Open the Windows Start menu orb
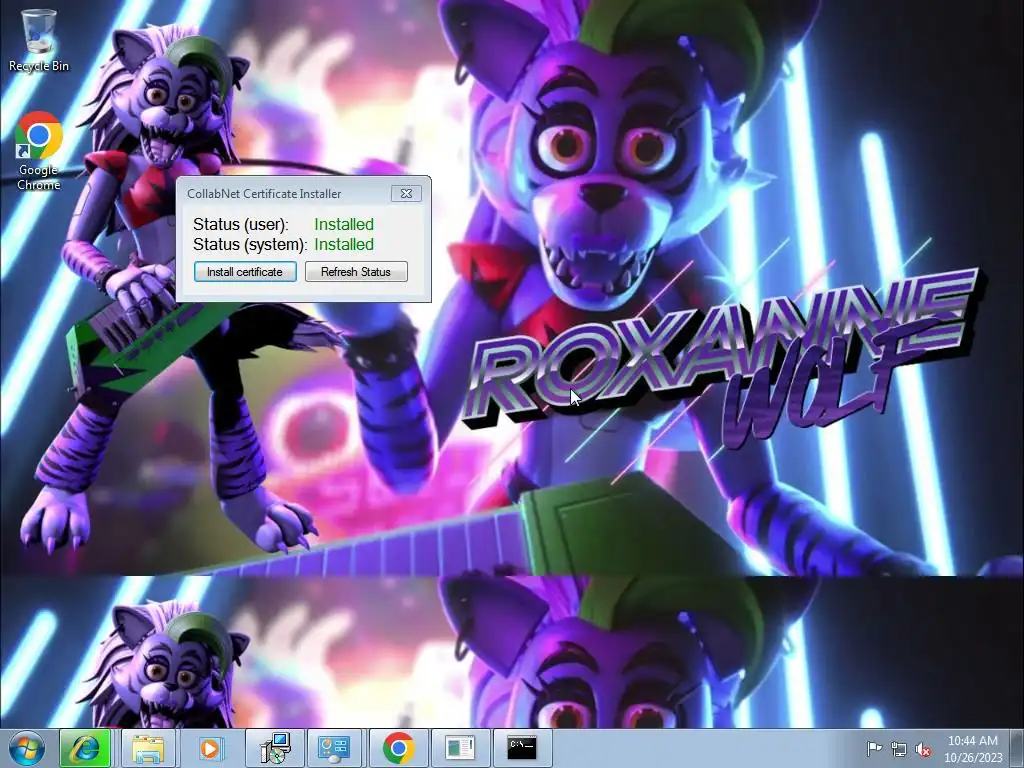This screenshot has height=768, width=1024. point(26,748)
